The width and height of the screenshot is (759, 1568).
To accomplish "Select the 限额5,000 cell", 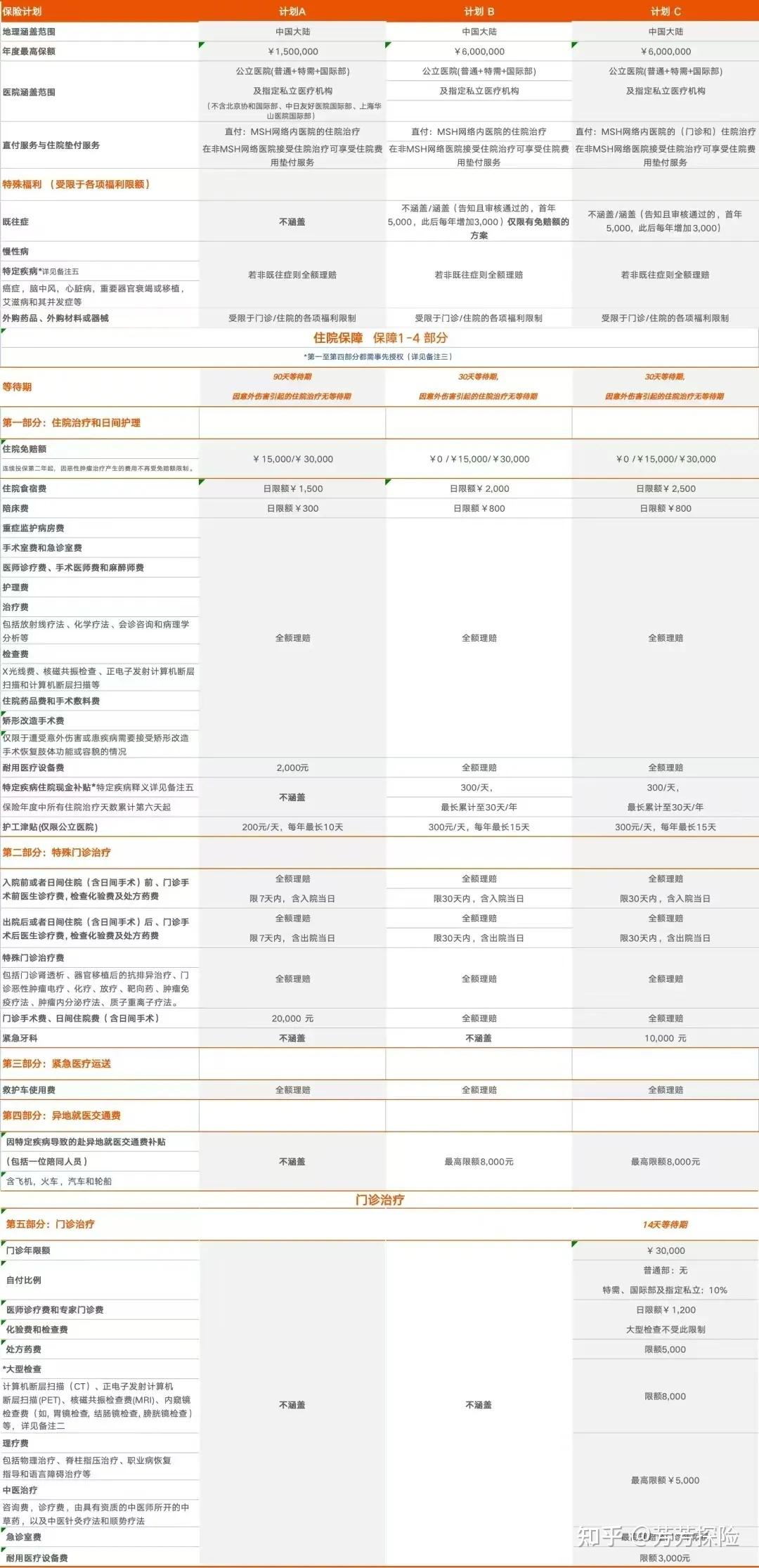I will point(665,1349).
